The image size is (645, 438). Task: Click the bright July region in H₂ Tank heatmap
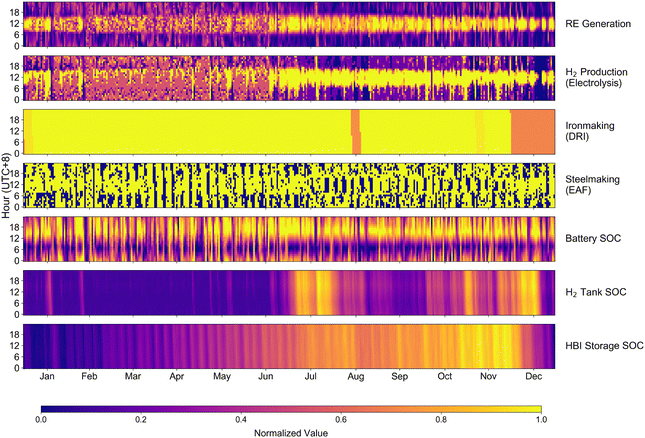click(x=313, y=293)
